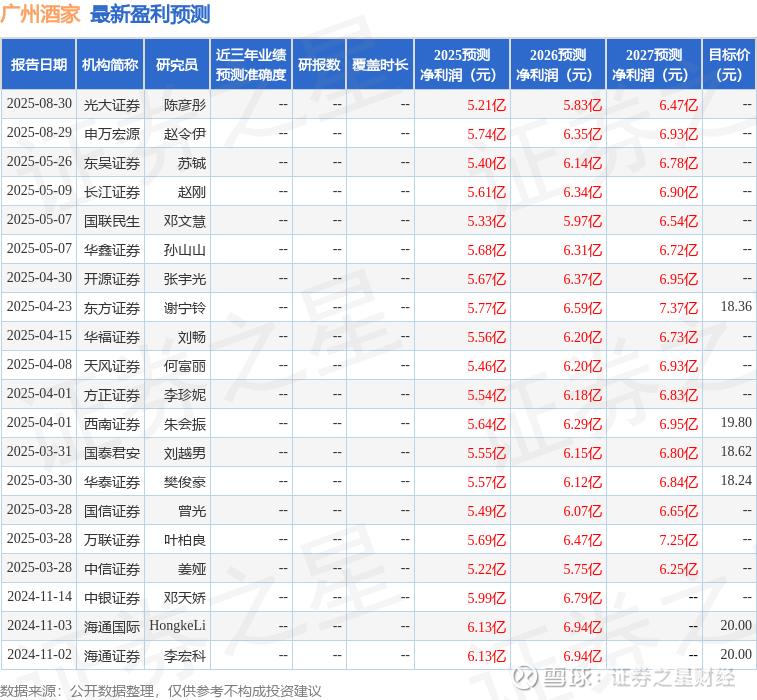This screenshot has height=700, width=757.
Task: Click the 2027预测净利润 column header
Action: point(654,65)
